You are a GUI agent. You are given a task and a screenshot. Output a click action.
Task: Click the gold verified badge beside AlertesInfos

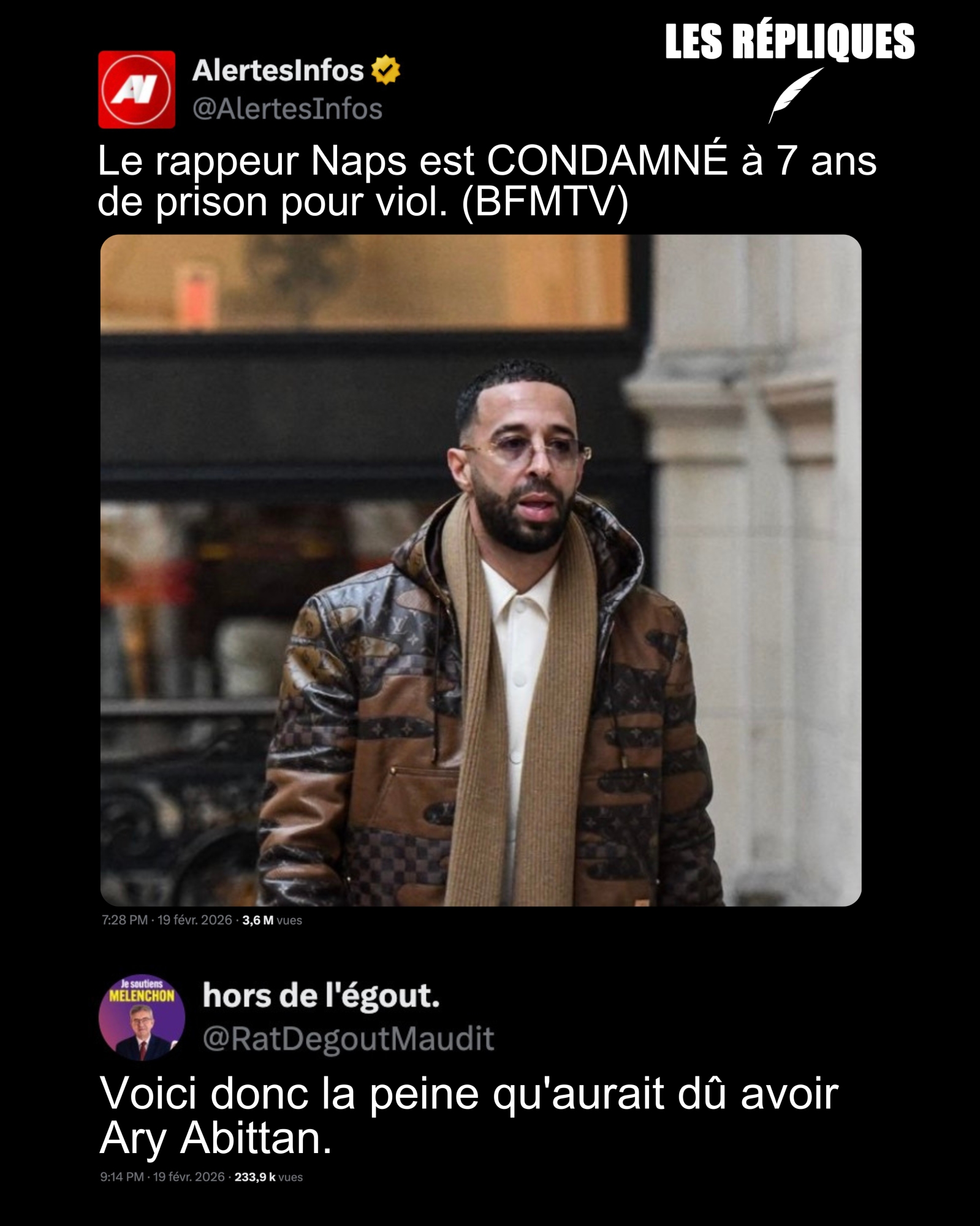[x=386, y=70]
